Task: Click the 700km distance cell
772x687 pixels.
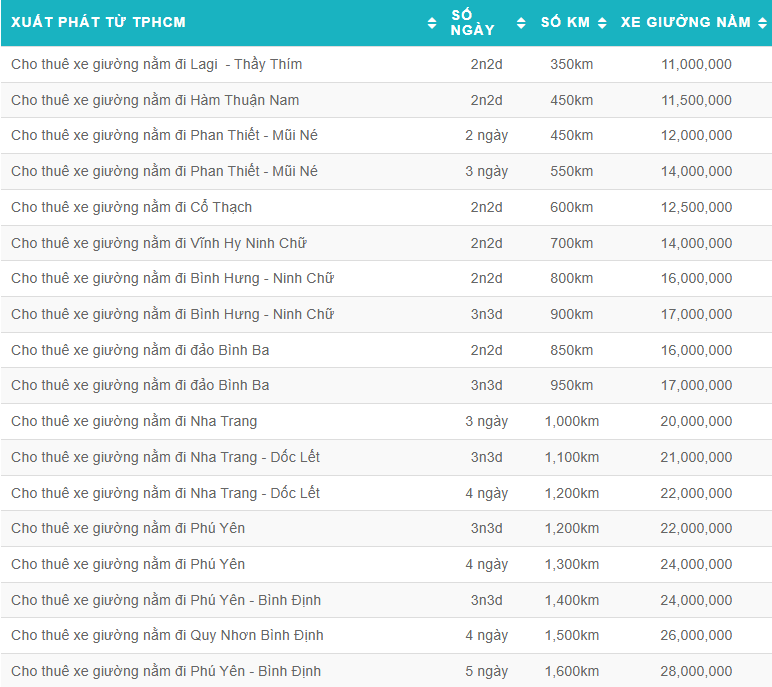Action: pyautogui.click(x=572, y=243)
